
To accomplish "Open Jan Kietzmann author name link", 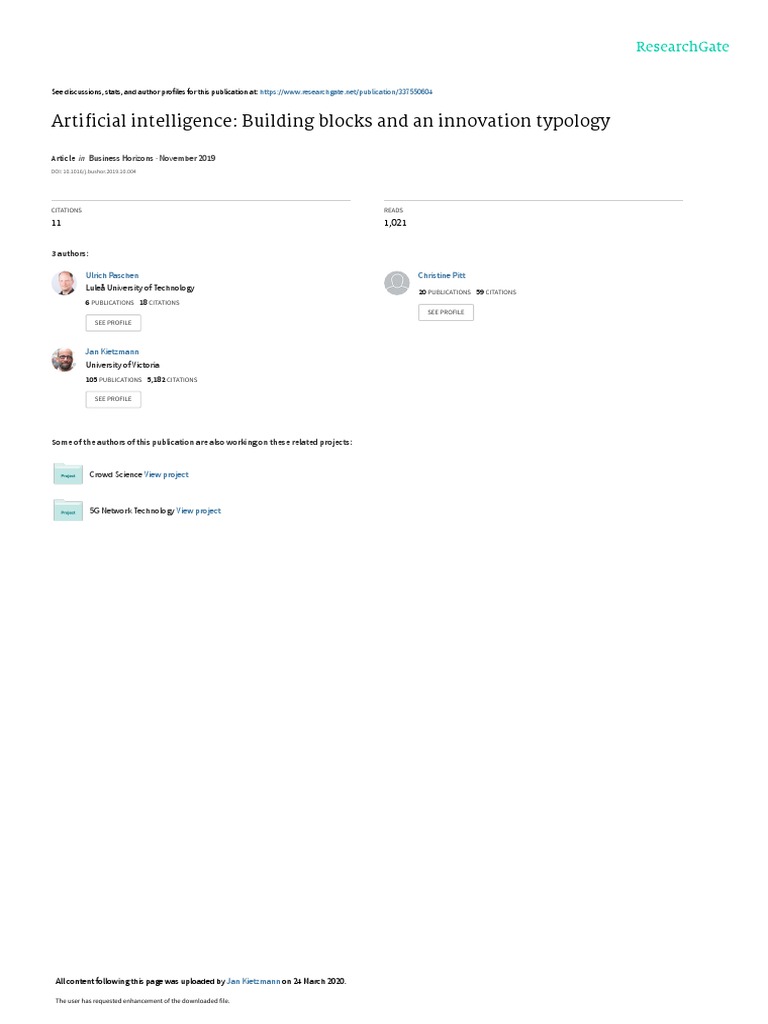I will 112,351.
